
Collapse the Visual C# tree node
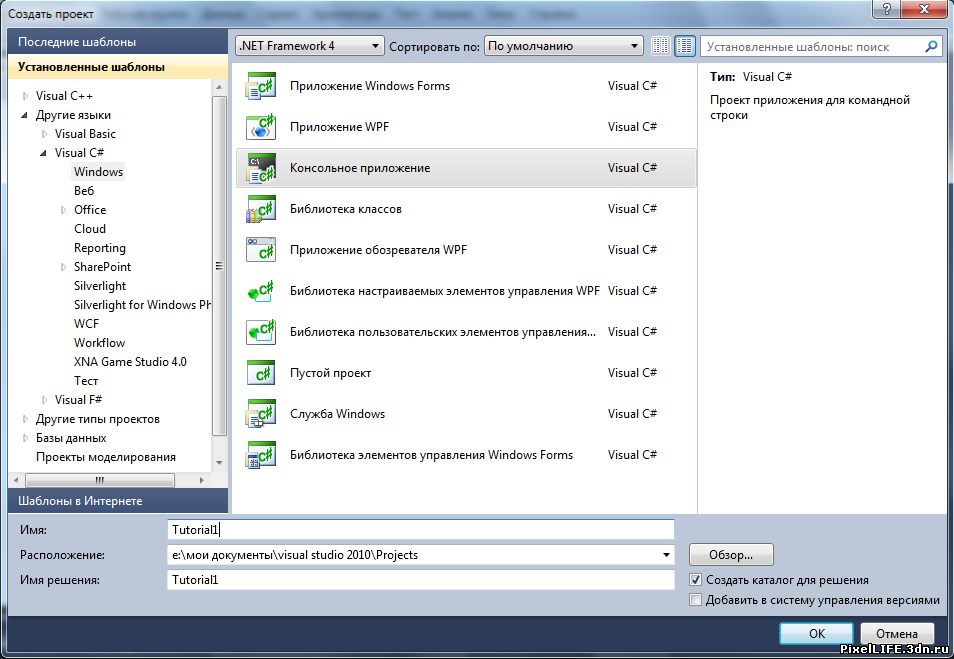click(44, 153)
